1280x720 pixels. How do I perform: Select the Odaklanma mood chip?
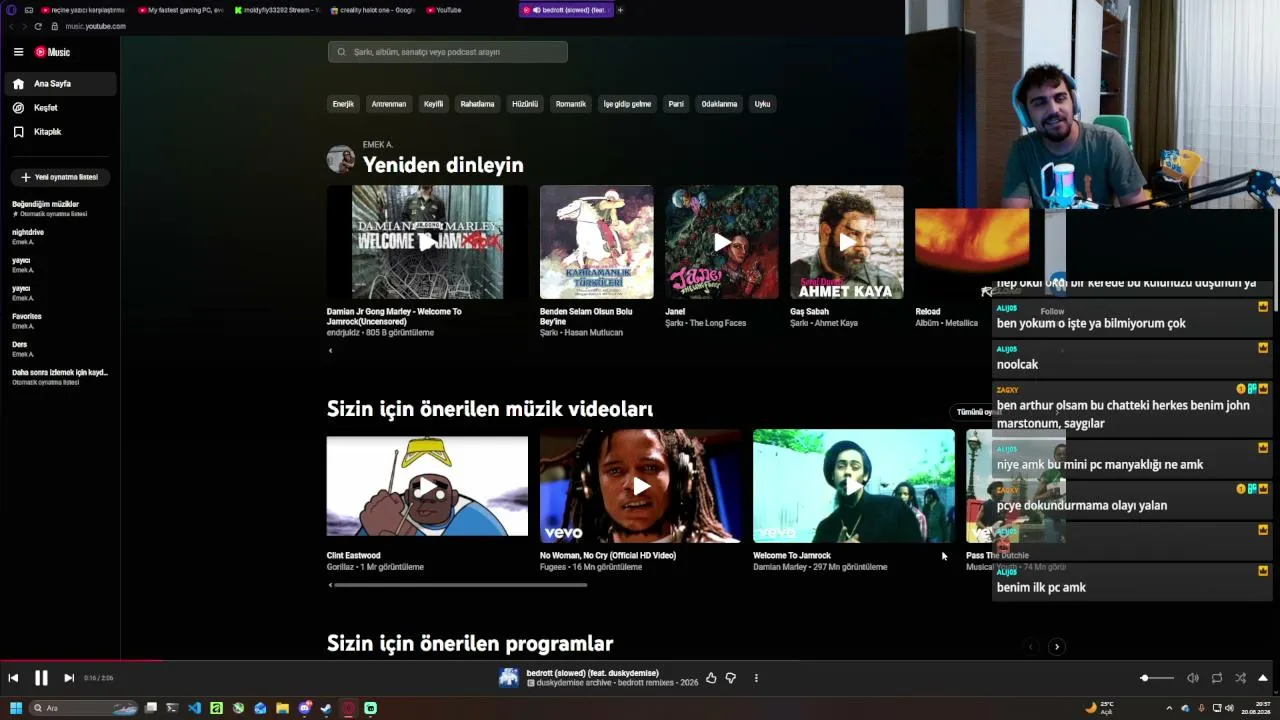(x=719, y=104)
